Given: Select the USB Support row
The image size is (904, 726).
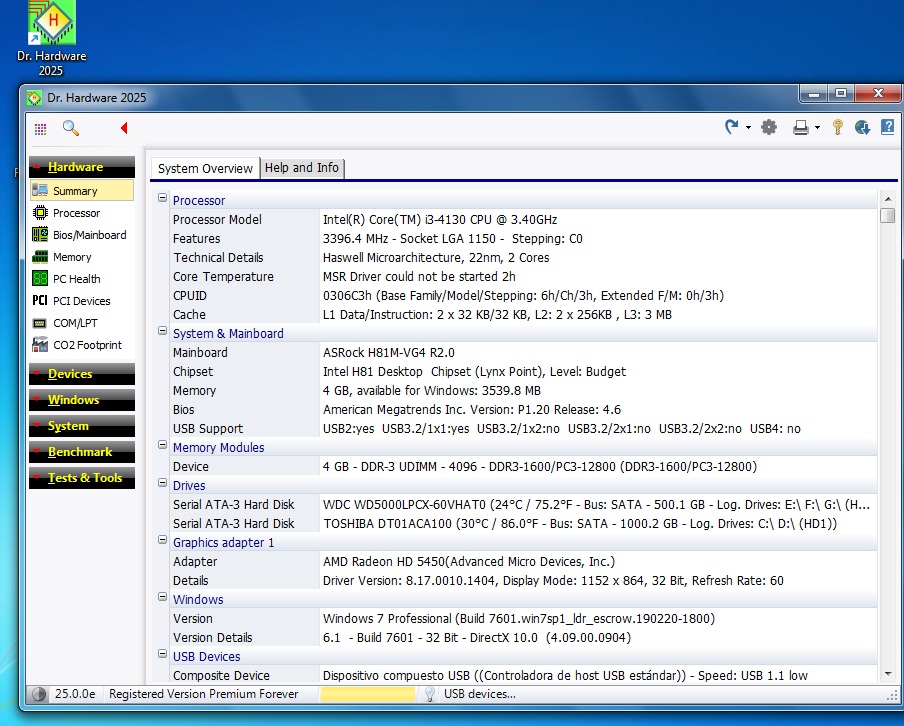Looking at the screenshot, I should (x=523, y=429).
